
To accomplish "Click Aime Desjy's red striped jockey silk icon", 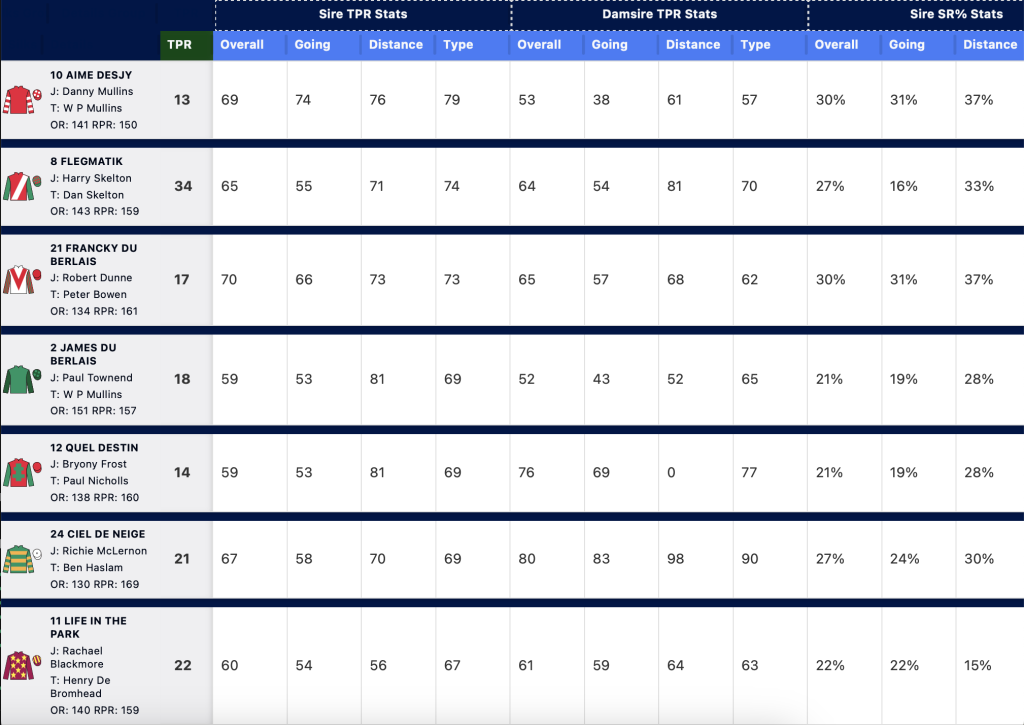I will (x=18, y=101).
